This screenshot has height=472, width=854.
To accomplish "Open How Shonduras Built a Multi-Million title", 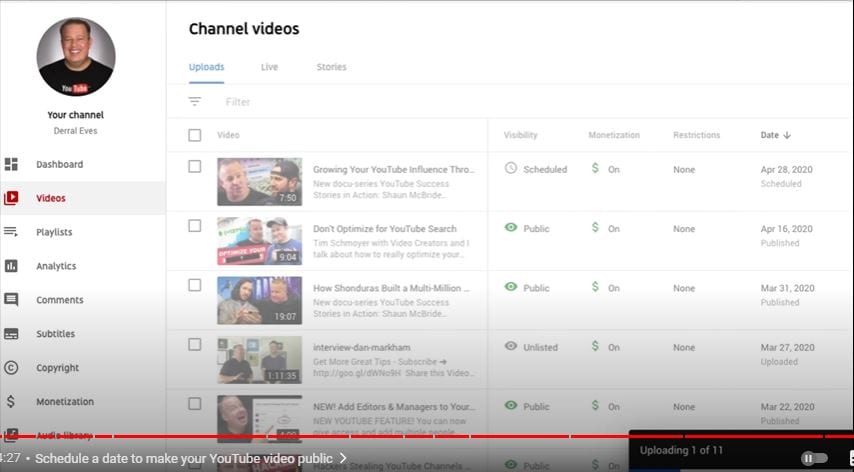I will coord(391,288).
